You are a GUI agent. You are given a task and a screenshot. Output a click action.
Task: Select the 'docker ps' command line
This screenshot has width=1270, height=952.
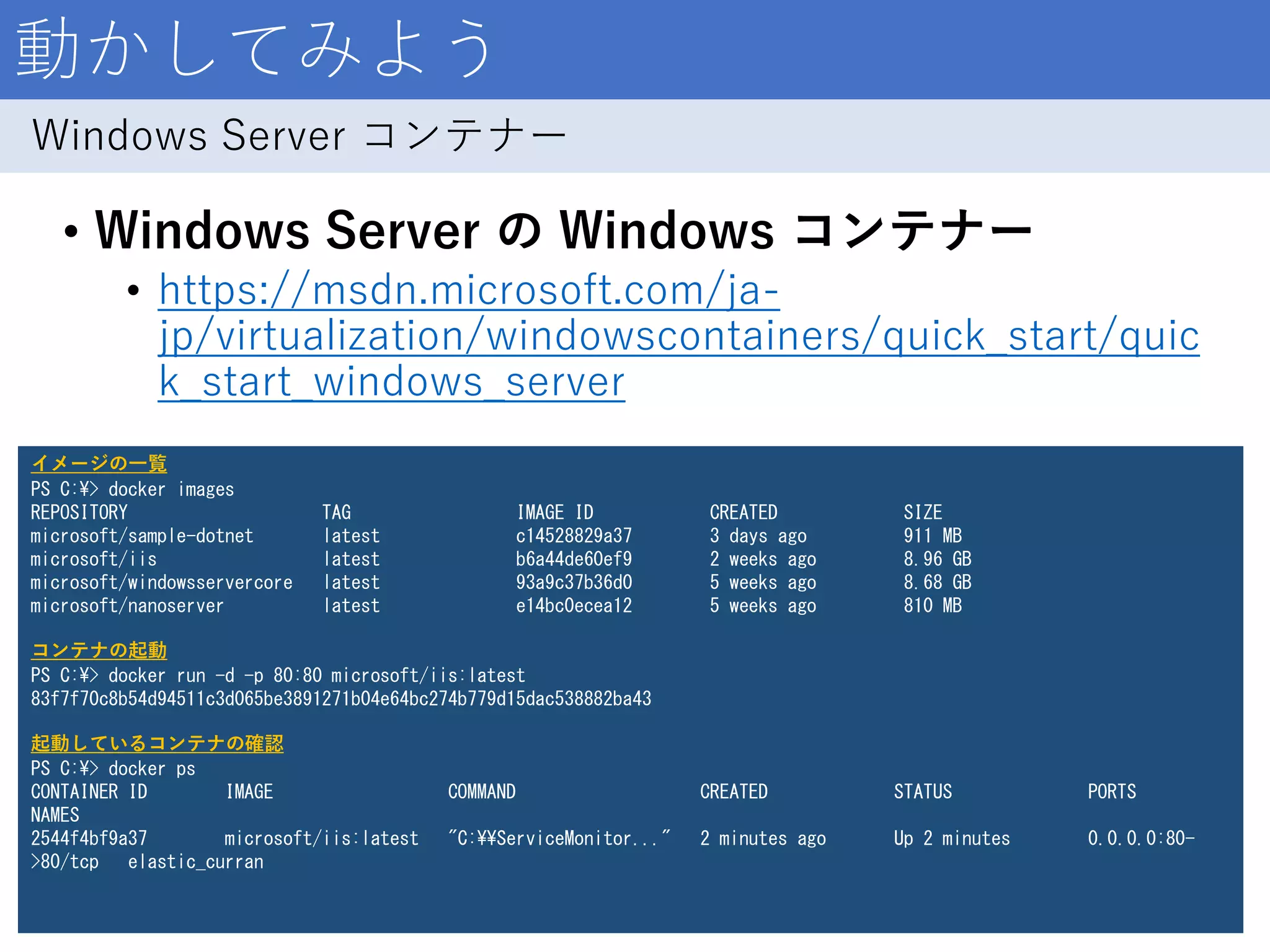[113, 769]
